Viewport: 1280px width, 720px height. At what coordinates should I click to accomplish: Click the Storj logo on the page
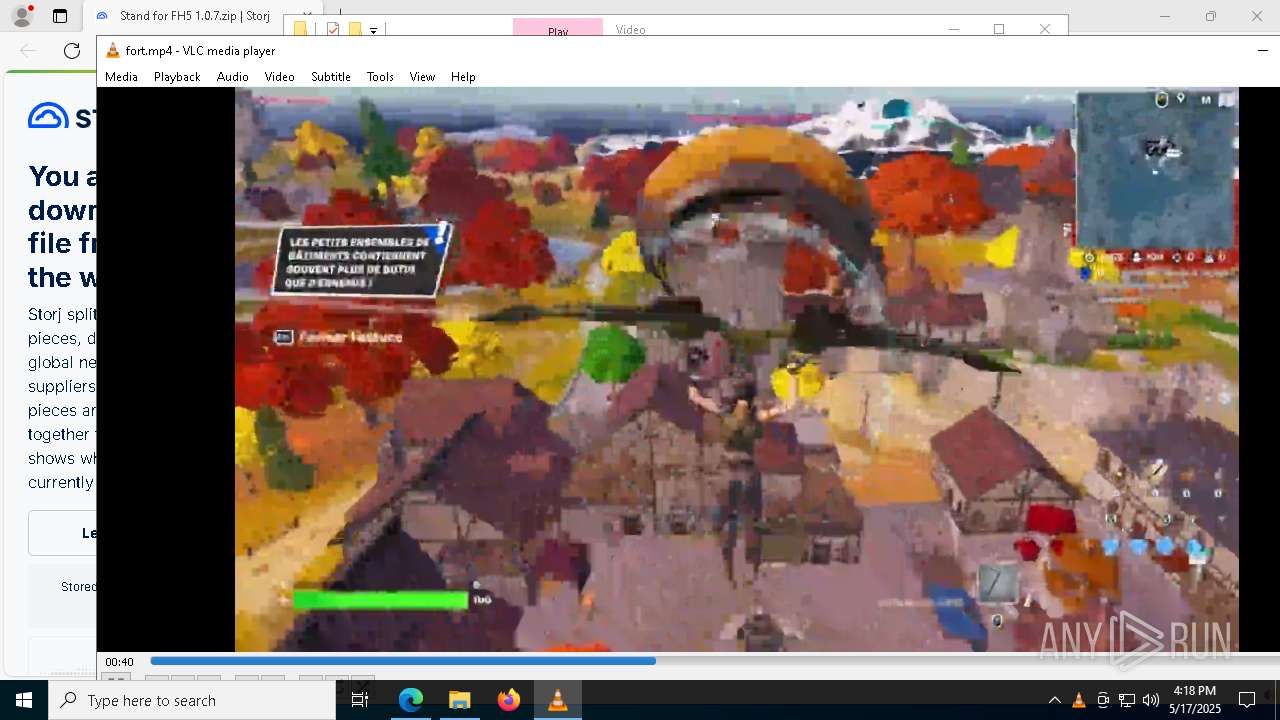pos(62,116)
